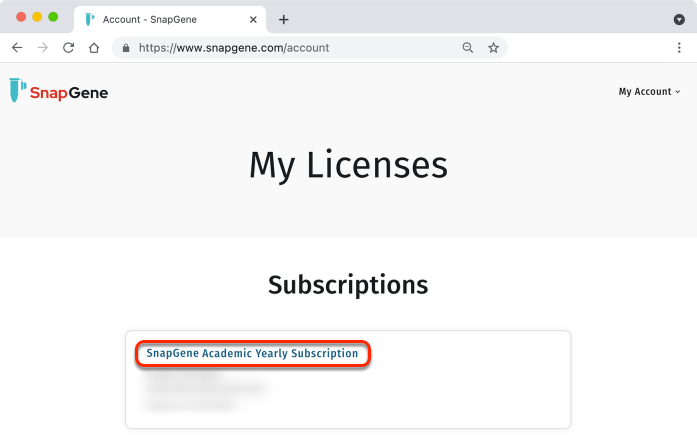Open a new browser tab
Viewport: 697px width, 435px height.
(x=284, y=20)
